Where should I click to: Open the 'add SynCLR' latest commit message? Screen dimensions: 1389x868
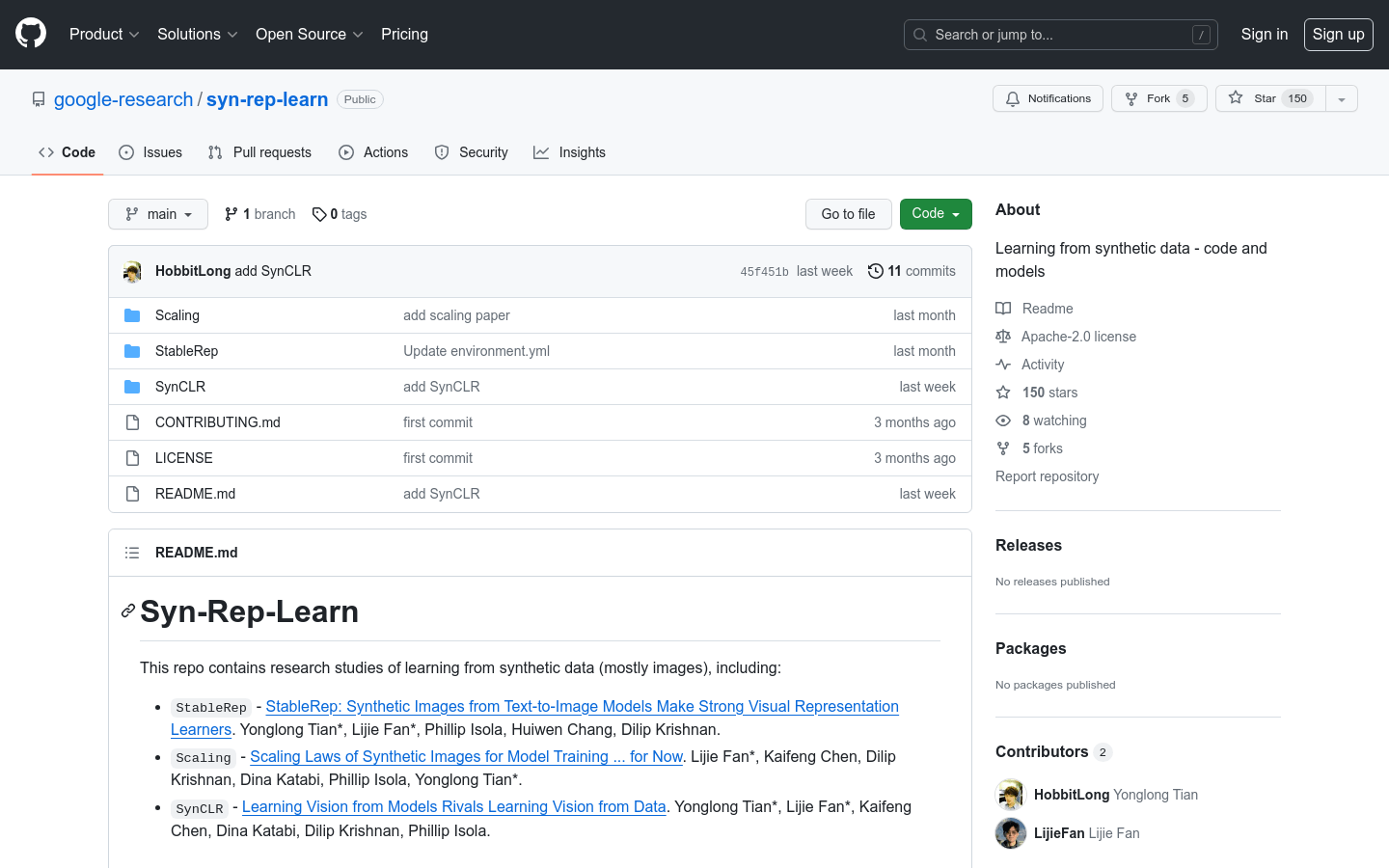pos(273,271)
